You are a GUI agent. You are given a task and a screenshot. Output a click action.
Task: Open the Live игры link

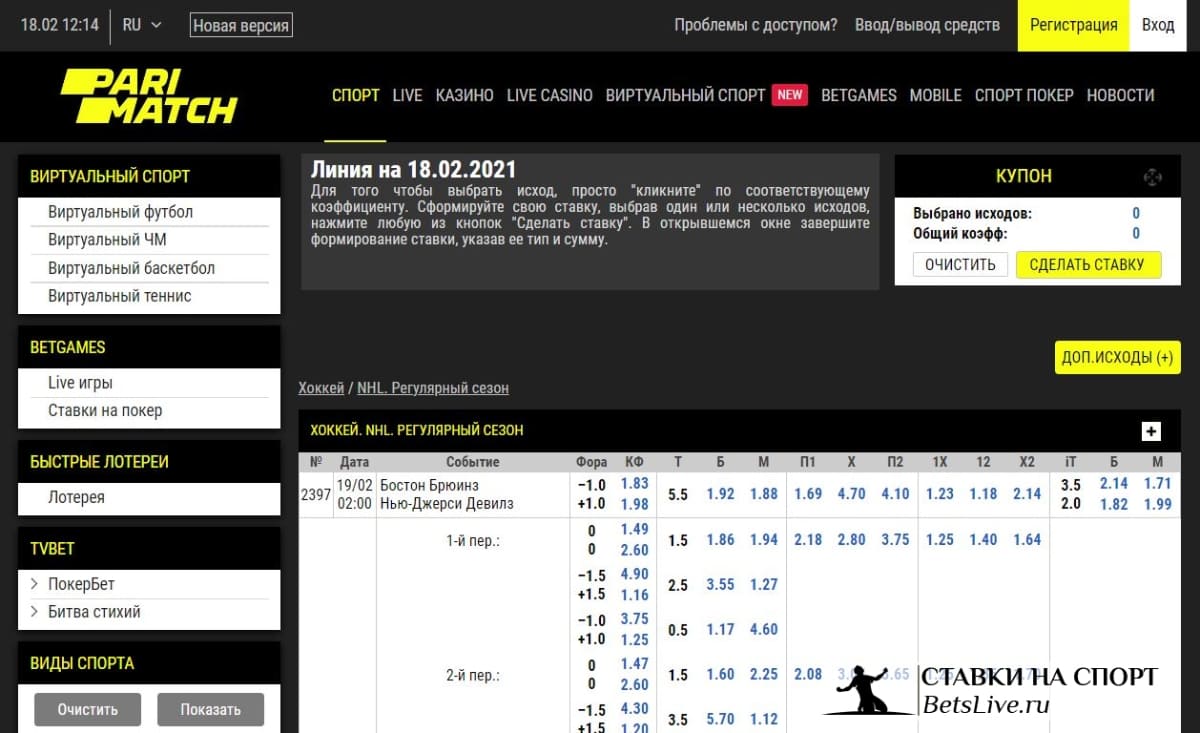click(x=80, y=383)
